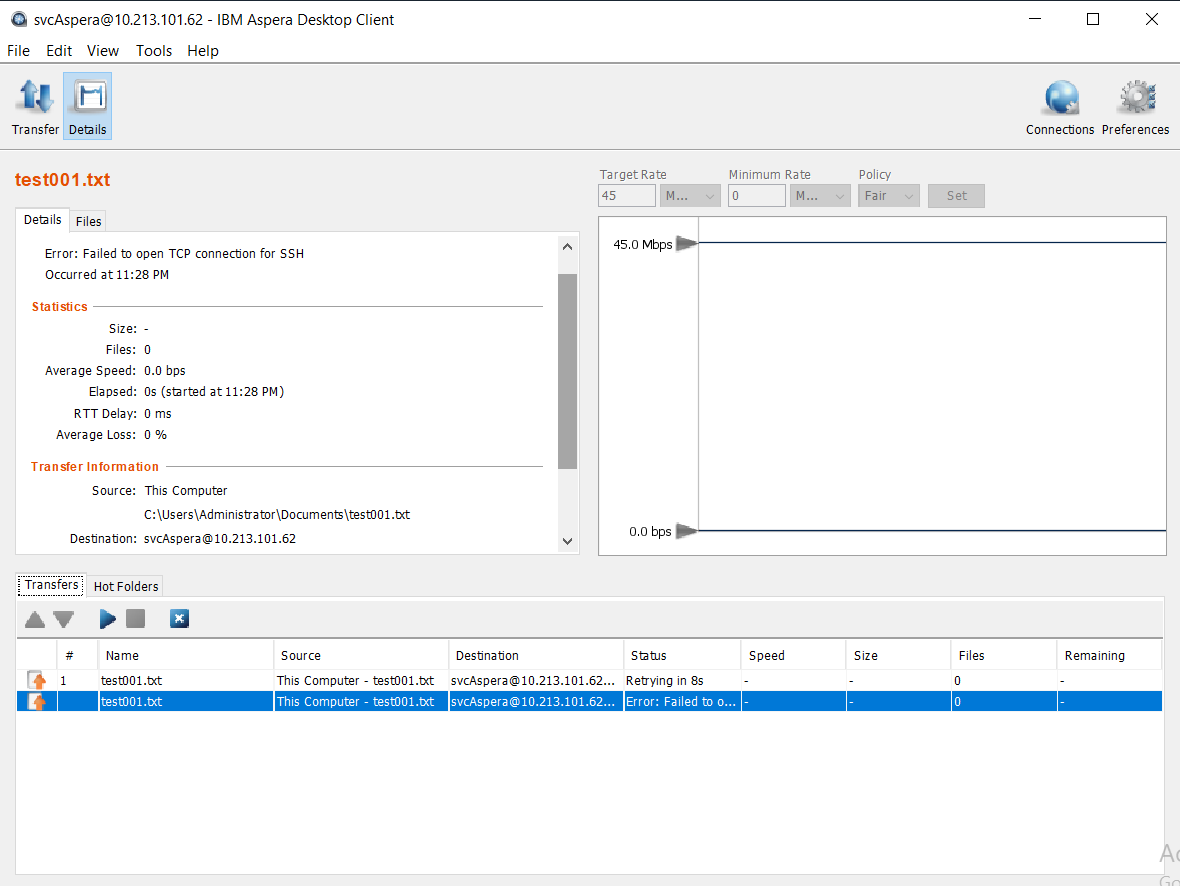The width and height of the screenshot is (1180, 886).
Task: Click the move-up arrow in transfers toolbar
Action: (x=35, y=620)
